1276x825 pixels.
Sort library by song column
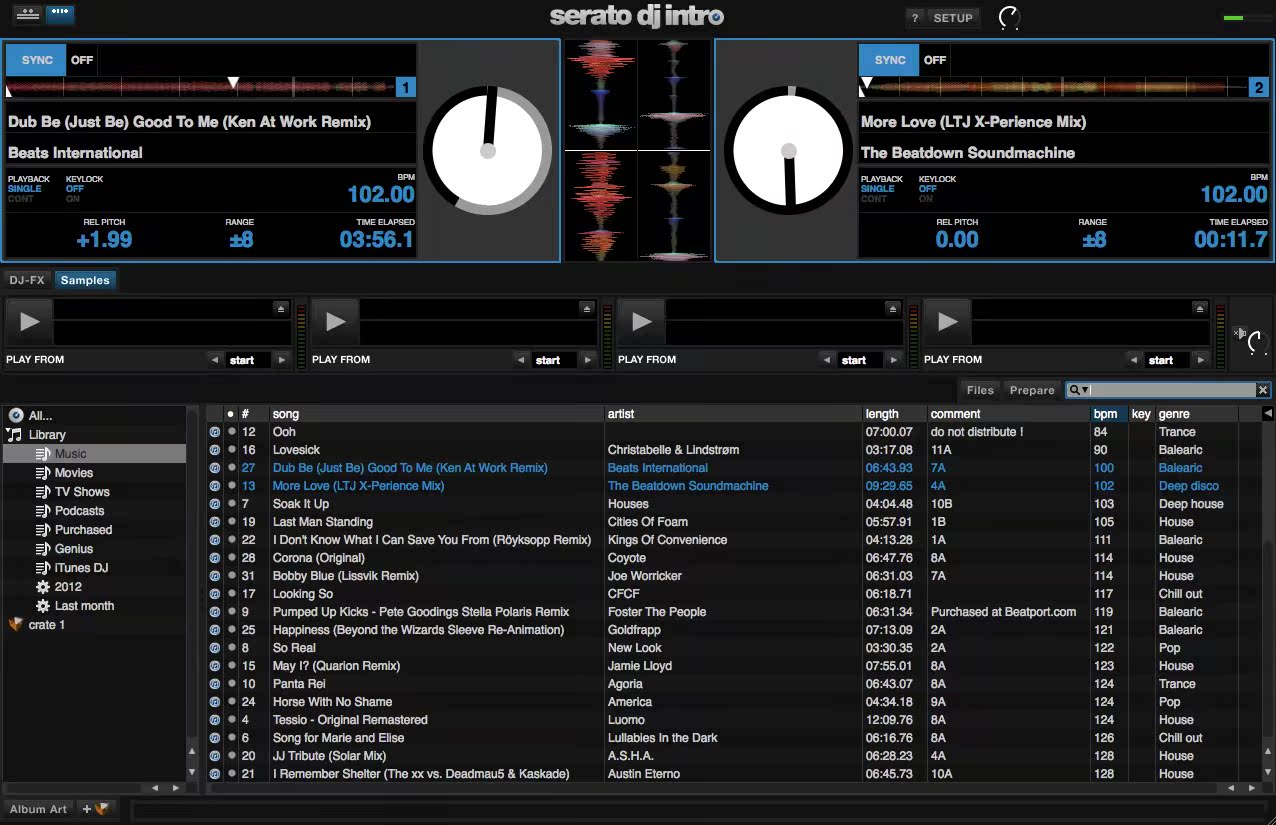click(x=436, y=414)
